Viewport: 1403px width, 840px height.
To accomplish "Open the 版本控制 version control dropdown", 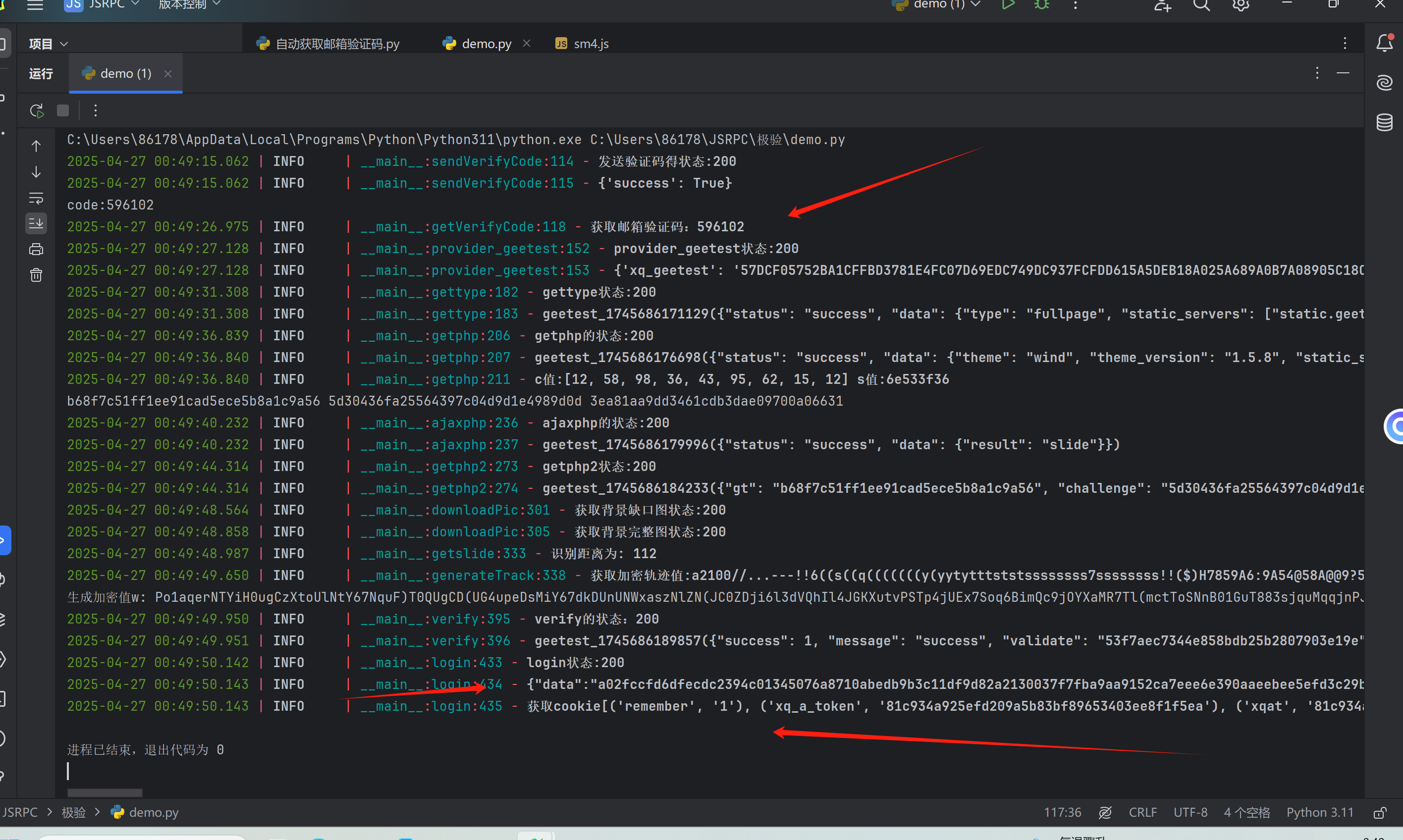I will tap(189, 4).
